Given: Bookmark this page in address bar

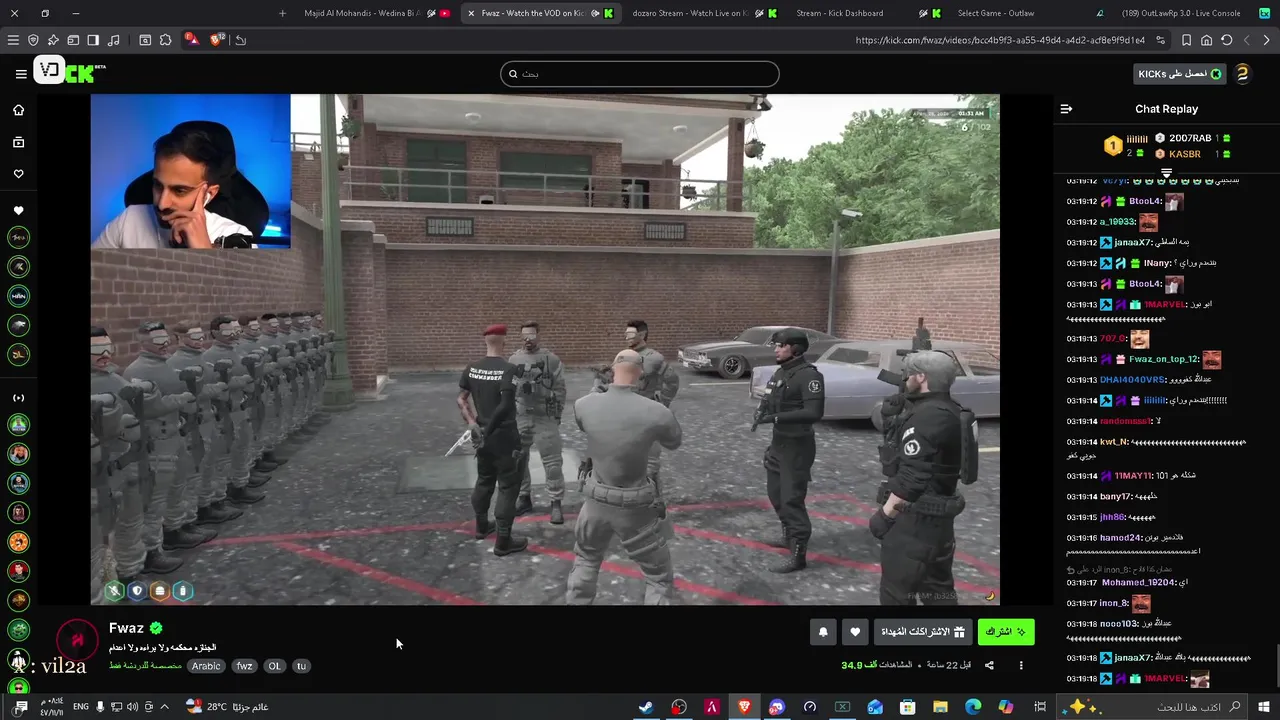Looking at the screenshot, I should [x=1187, y=40].
